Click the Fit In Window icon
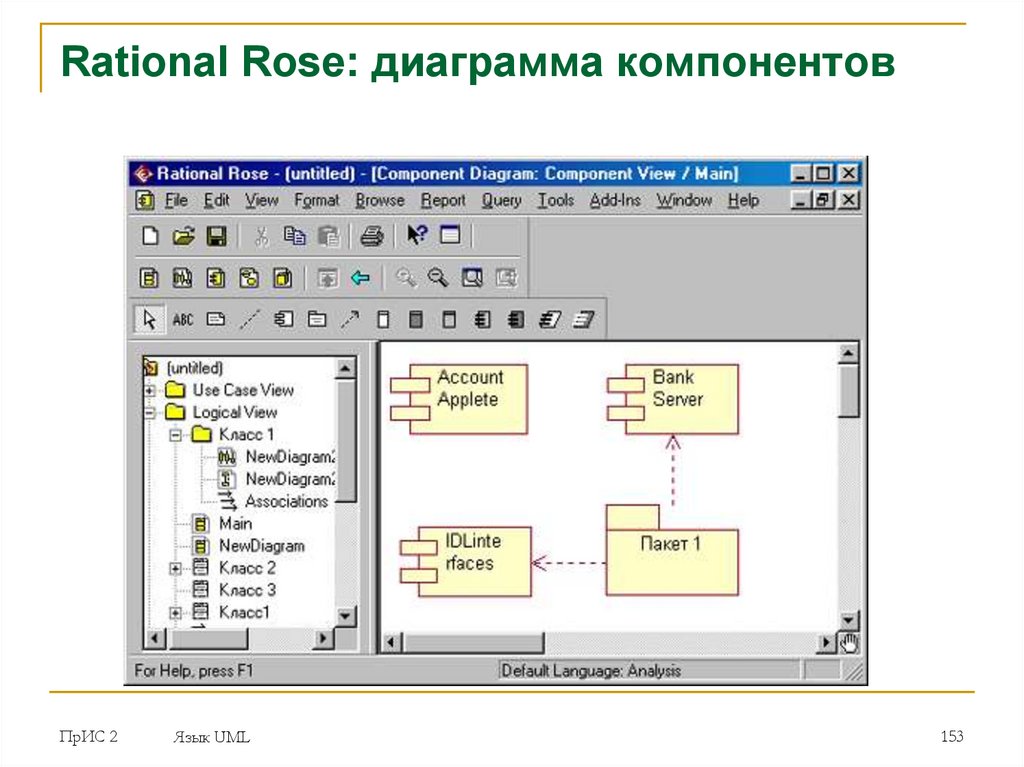Image resolution: width=1024 pixels, height=767 pixels. click(472, 278)
